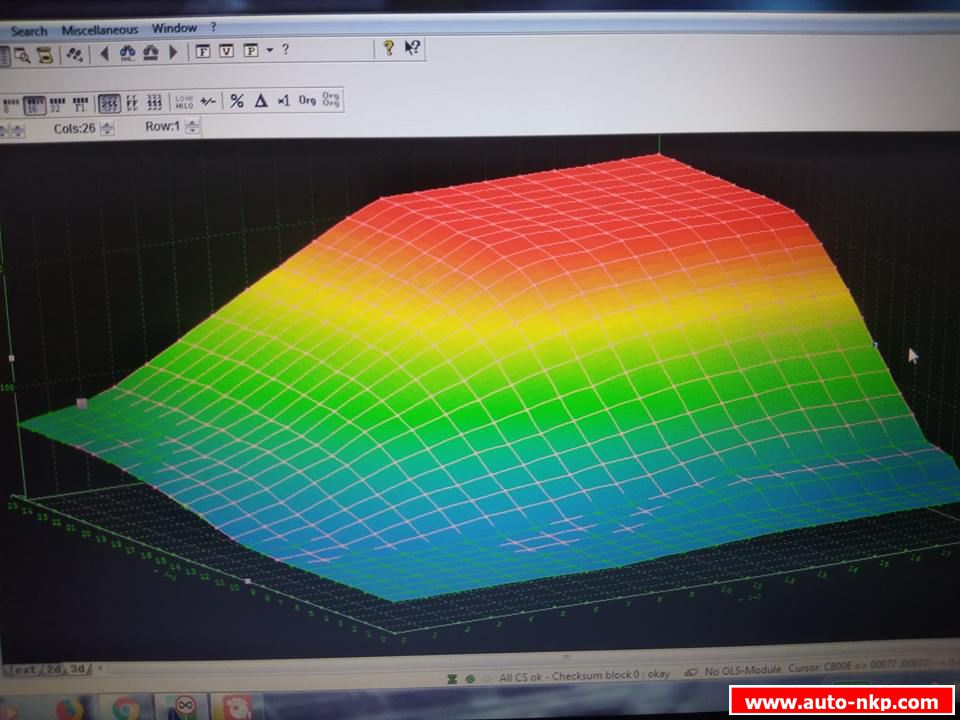Open help with yellow question mark icon
The image size is (960, 720).
(x=388, y=48)
